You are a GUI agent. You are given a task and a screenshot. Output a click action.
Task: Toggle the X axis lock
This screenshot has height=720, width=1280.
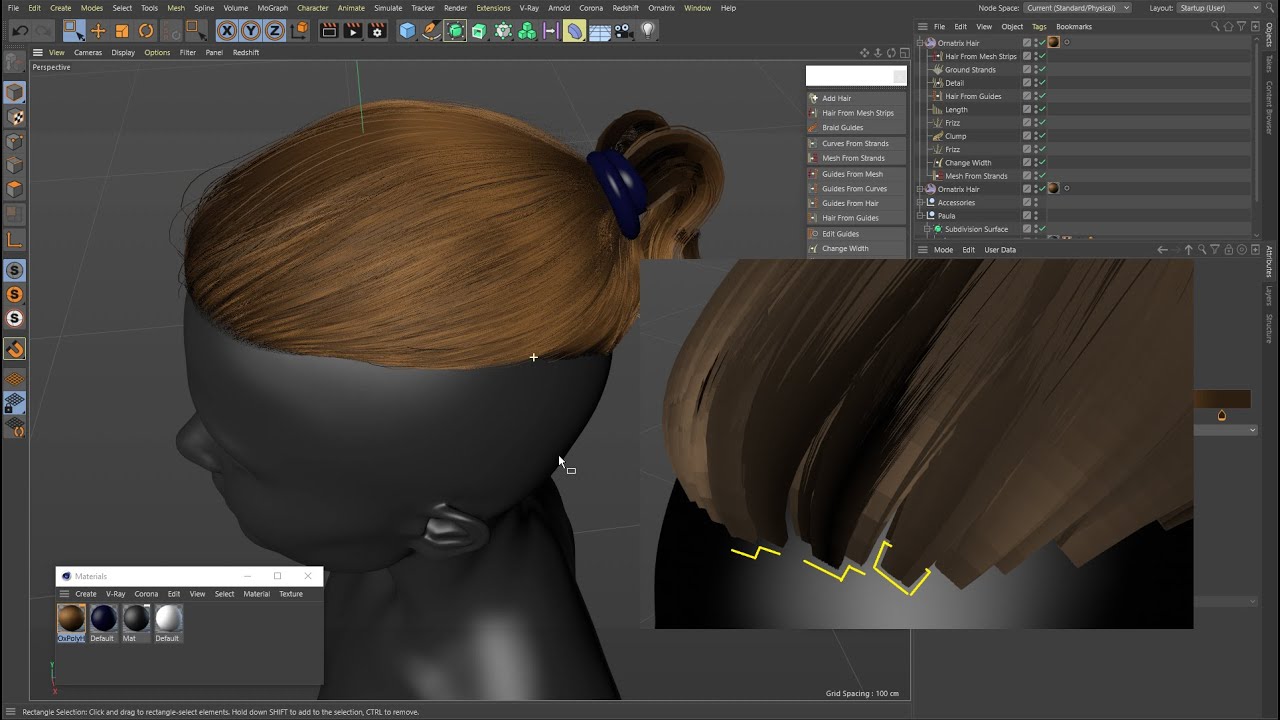click(x=227, y=31)
